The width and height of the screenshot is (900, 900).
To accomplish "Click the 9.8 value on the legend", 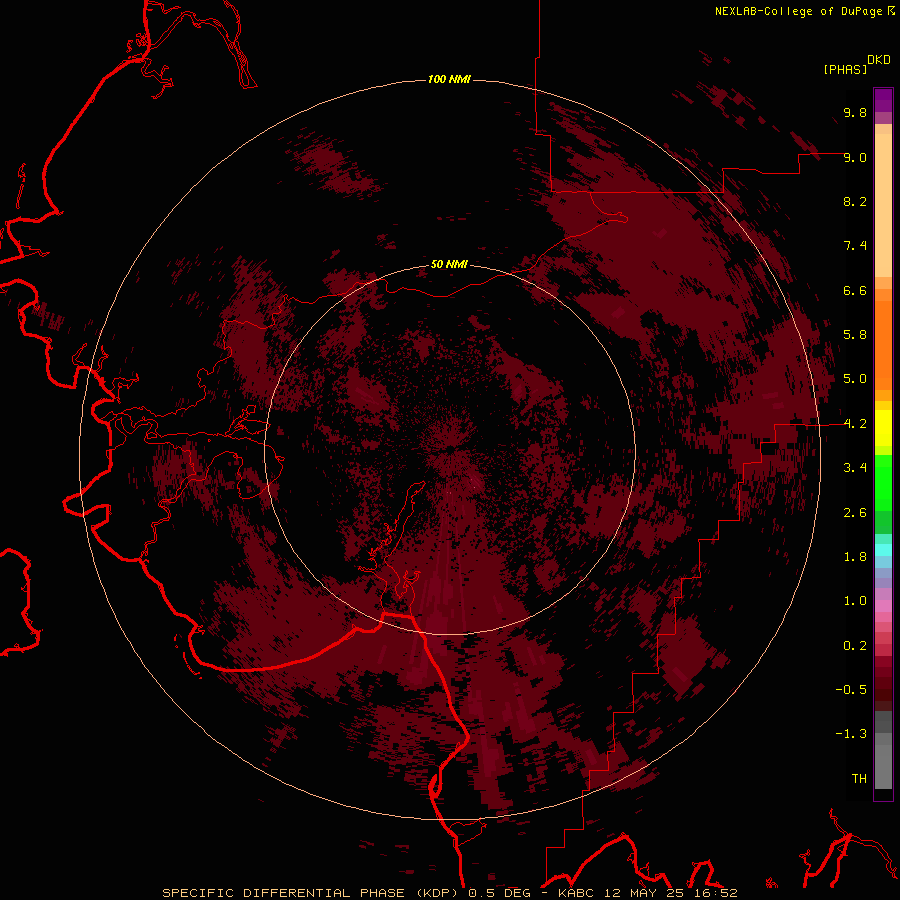I will (855, 112).
